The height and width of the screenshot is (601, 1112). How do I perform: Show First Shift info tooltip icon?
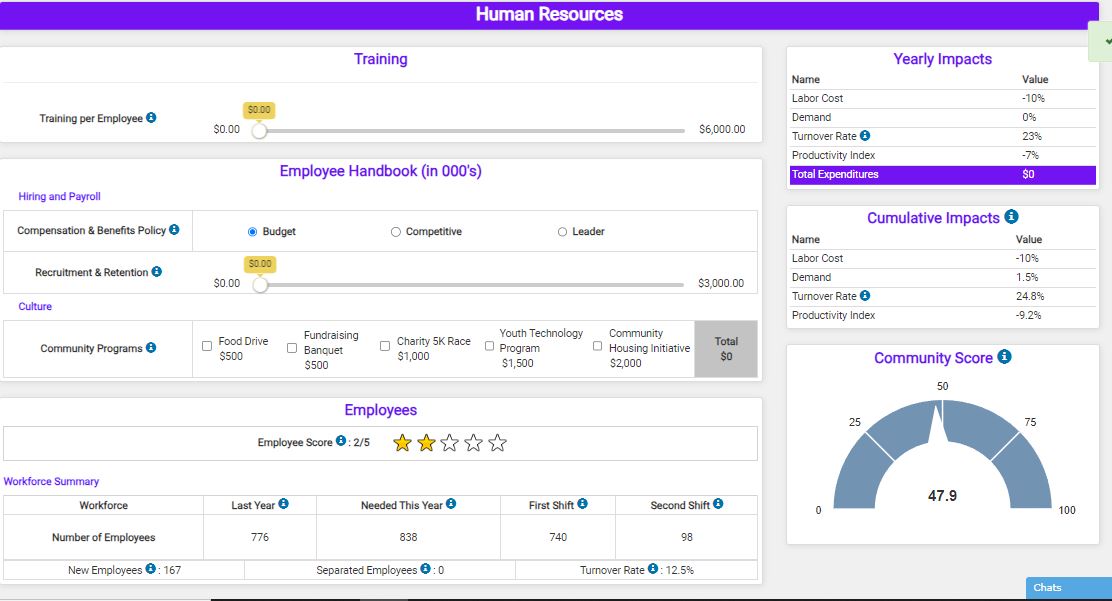[582, 504]
